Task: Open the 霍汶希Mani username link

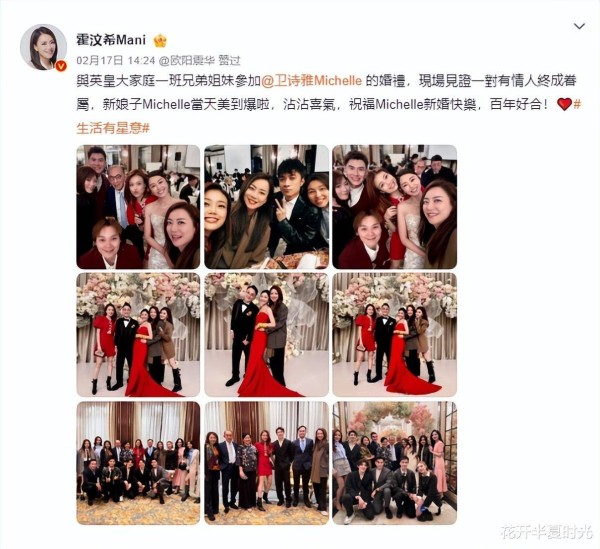Action: click(111, 40)
